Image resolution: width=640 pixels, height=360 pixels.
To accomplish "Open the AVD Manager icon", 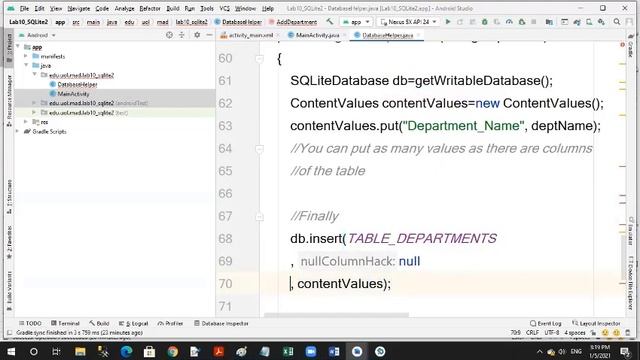I will (x=589, y=22).
